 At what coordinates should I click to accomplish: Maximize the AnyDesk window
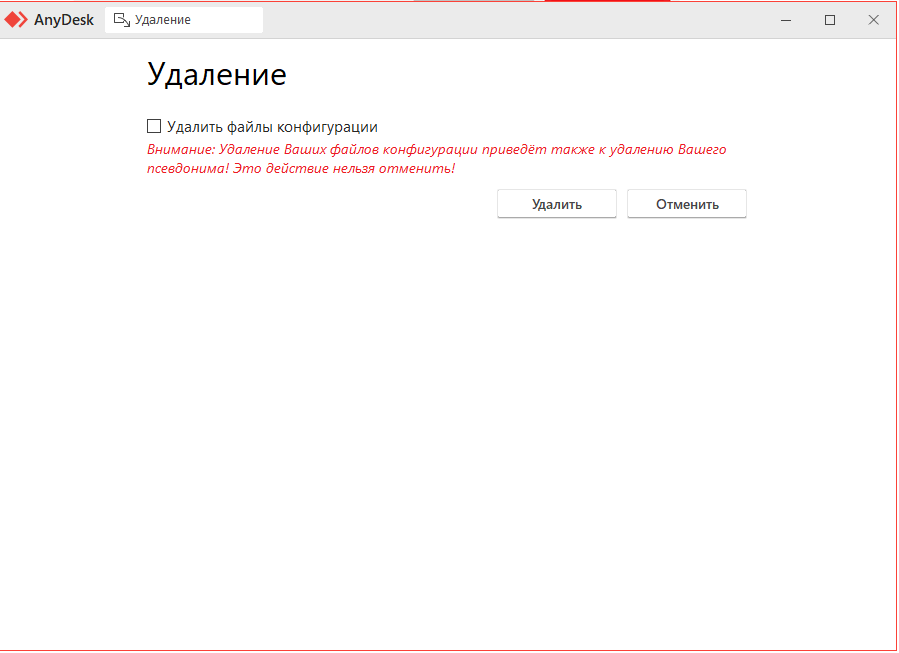tap(830, 20)
